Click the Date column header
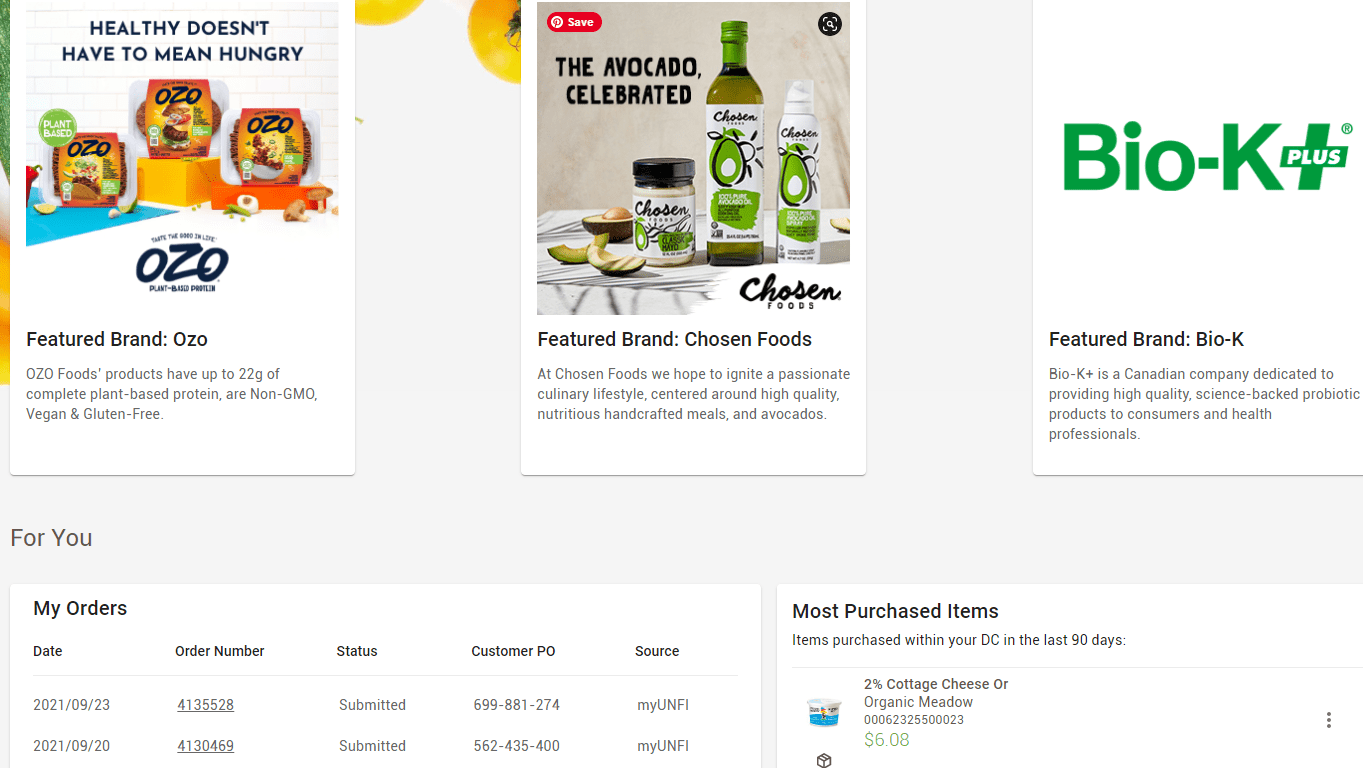Screen dimensions: 1363x768 [48, 651]
